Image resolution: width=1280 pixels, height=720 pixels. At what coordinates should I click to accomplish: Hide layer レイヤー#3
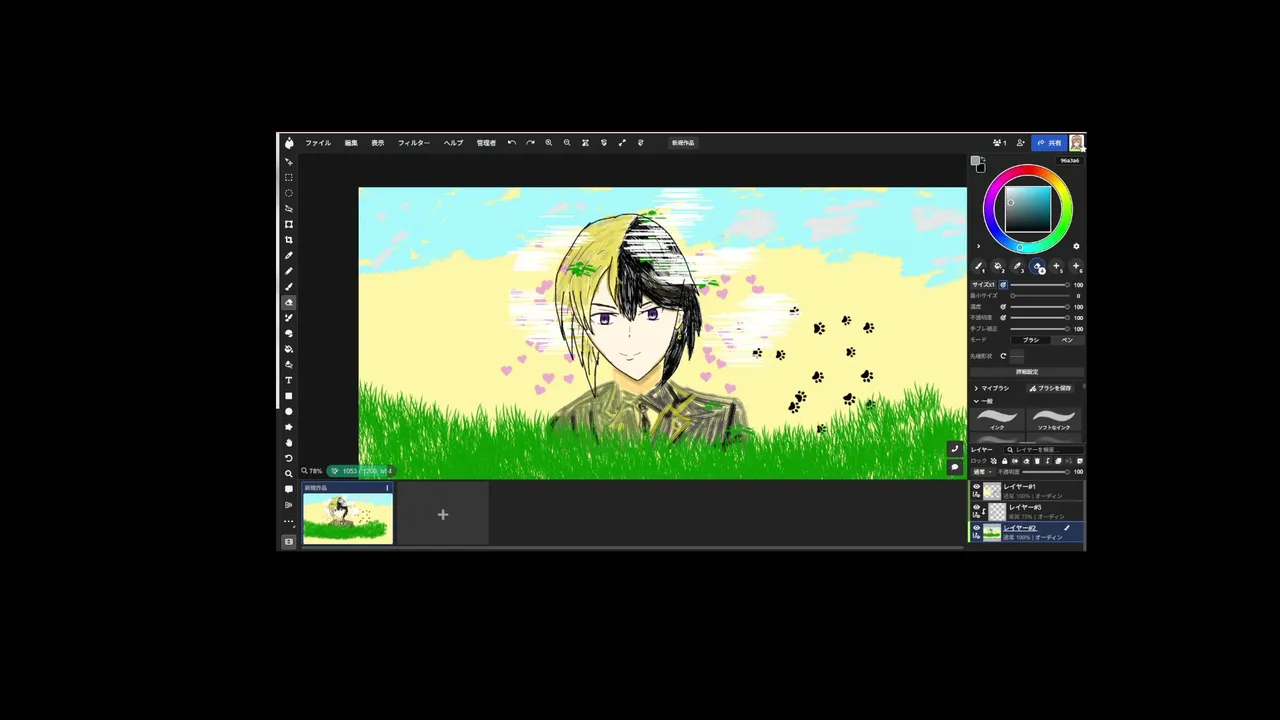(x=977, y=507)
